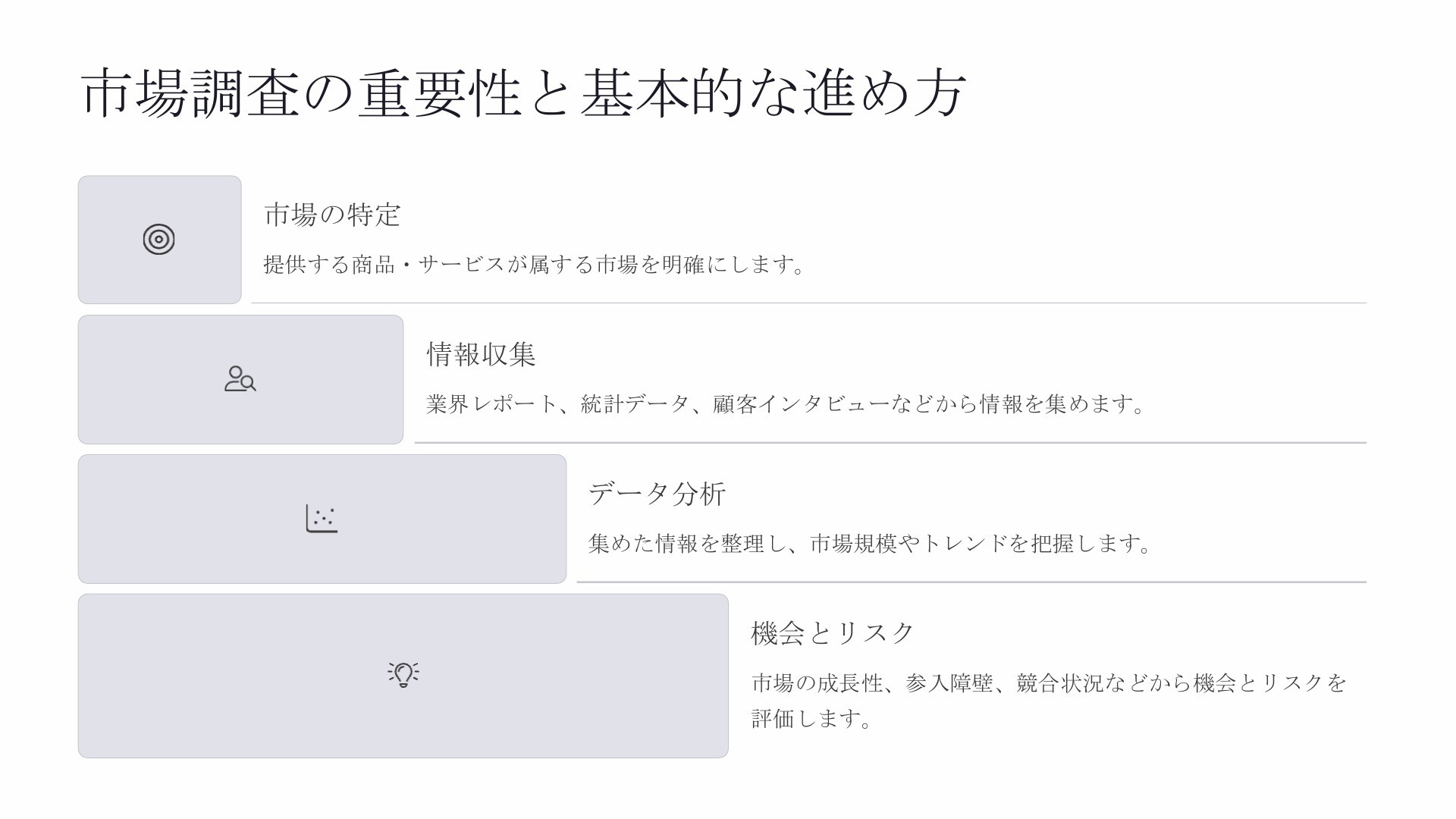Viewport: 1456px width, 819px height.
Task: Click the person search icon
Action: tap(240, 379)
